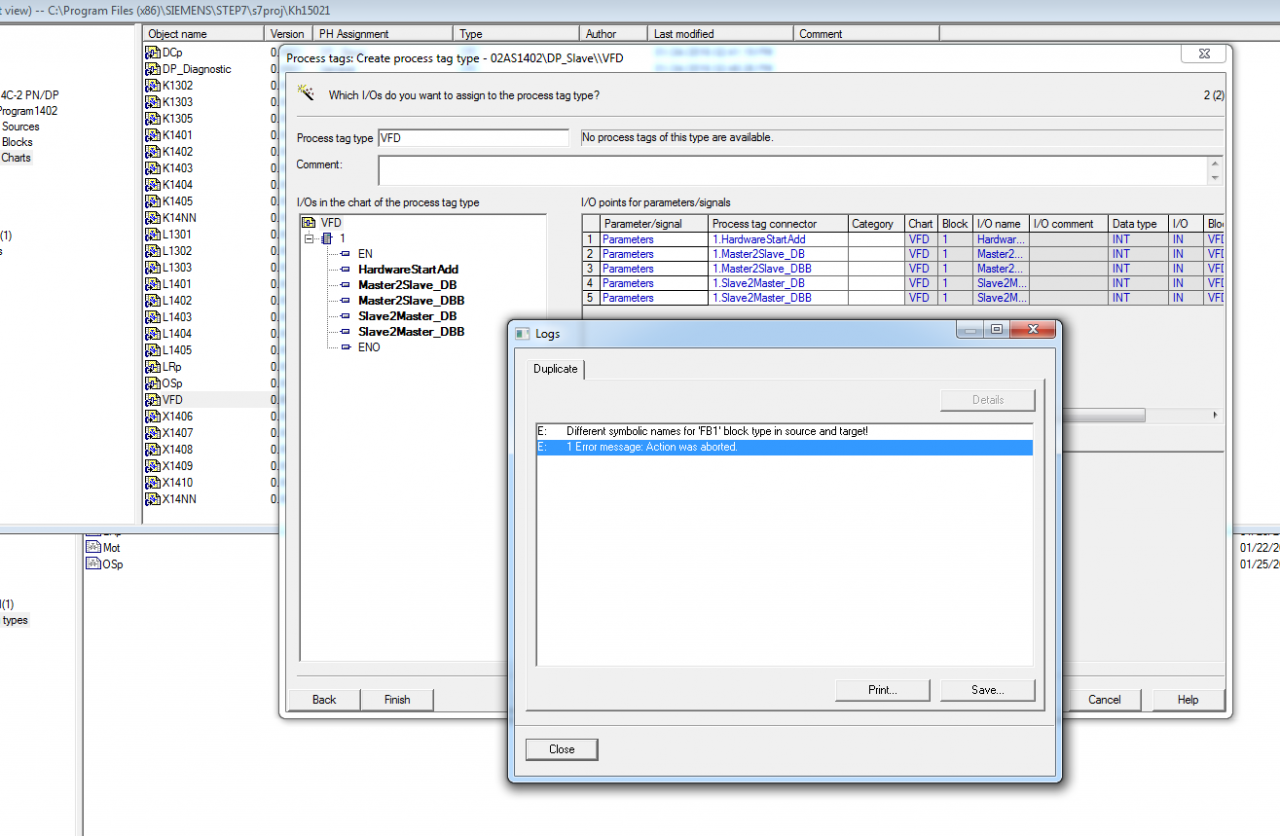Click the VFD root chart icon in tree
Image resolution: width=1280 pixels, height=836 pixels.
coord(308,222)
